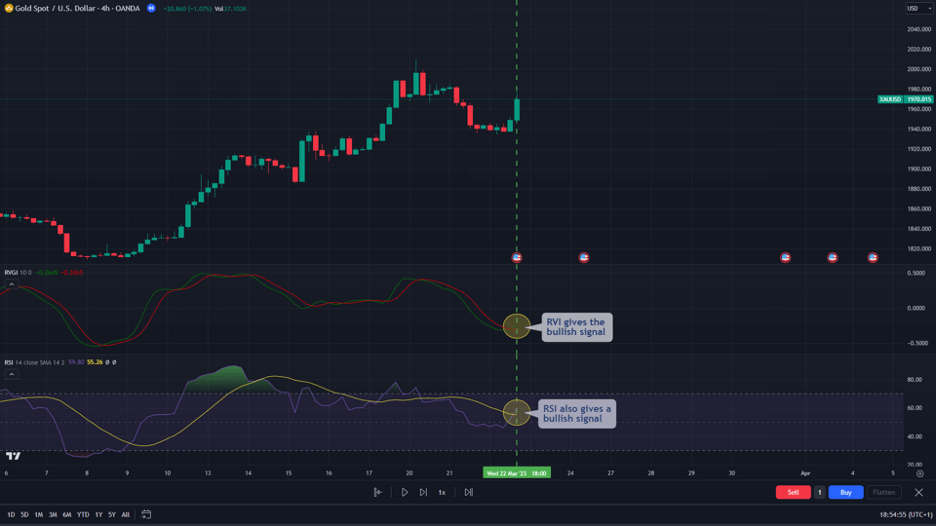Select the YTD time range
Viewport: 936px width, 526px height.
pos(83,515)
